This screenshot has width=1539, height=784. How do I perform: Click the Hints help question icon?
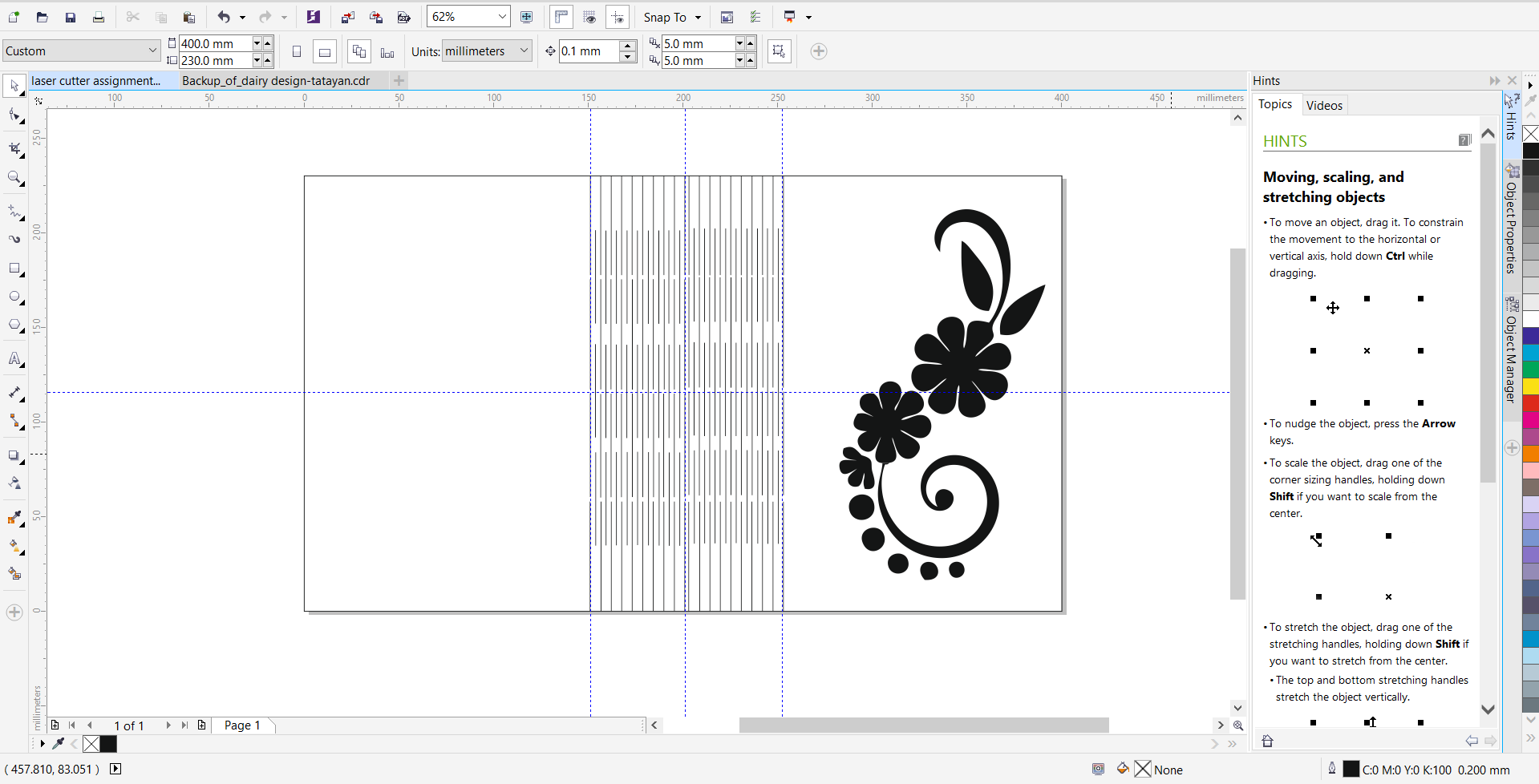pyautogui.click(x=1464, y=140)
